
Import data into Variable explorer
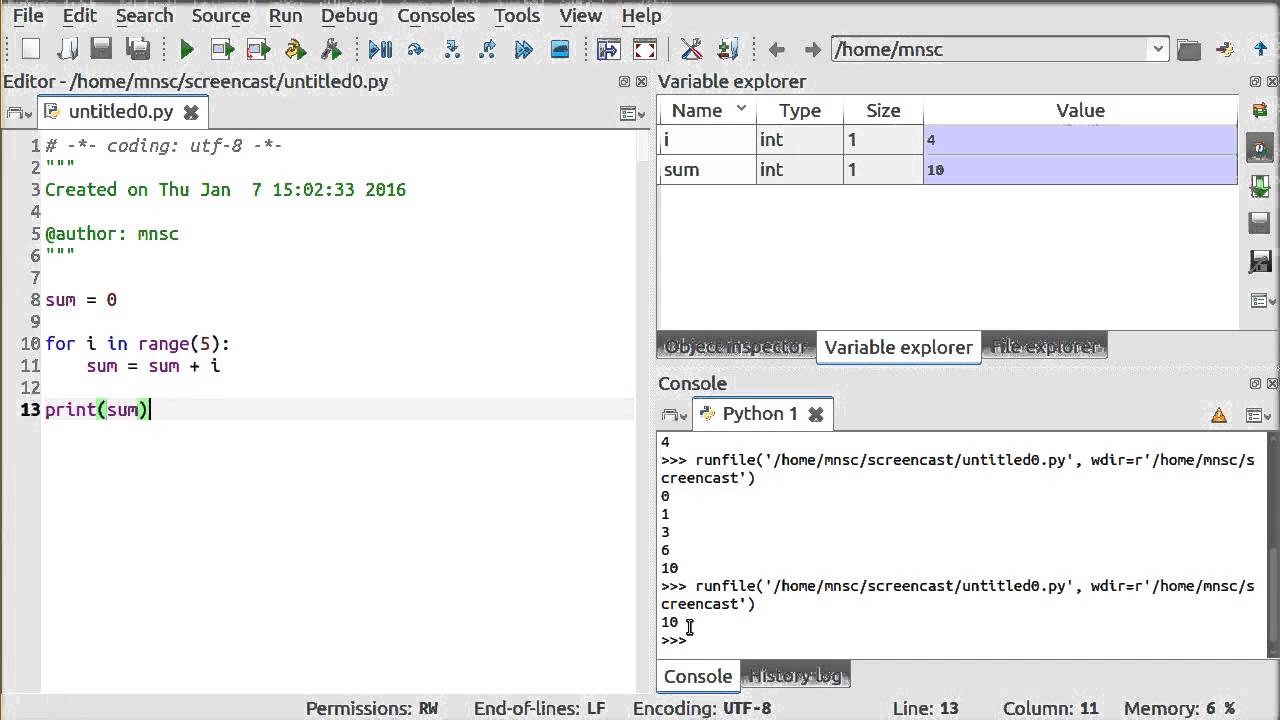(1259, 186)
